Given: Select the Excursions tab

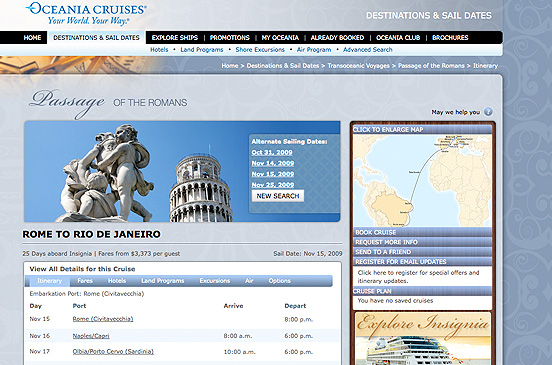Looking at the screenshot, I should point(215,281).
